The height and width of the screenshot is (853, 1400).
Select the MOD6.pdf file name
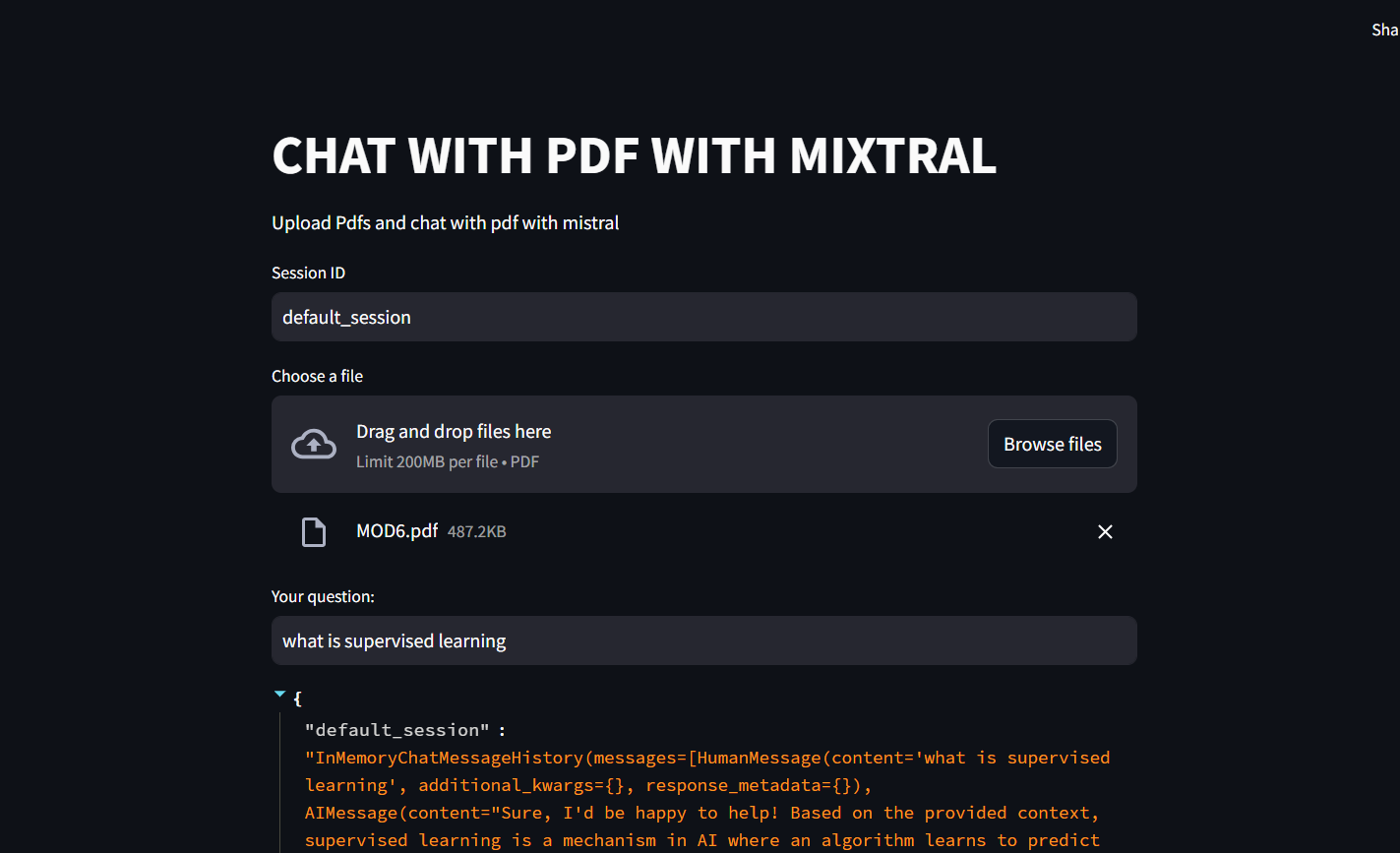pyautogui.click(x=396, y=531)
